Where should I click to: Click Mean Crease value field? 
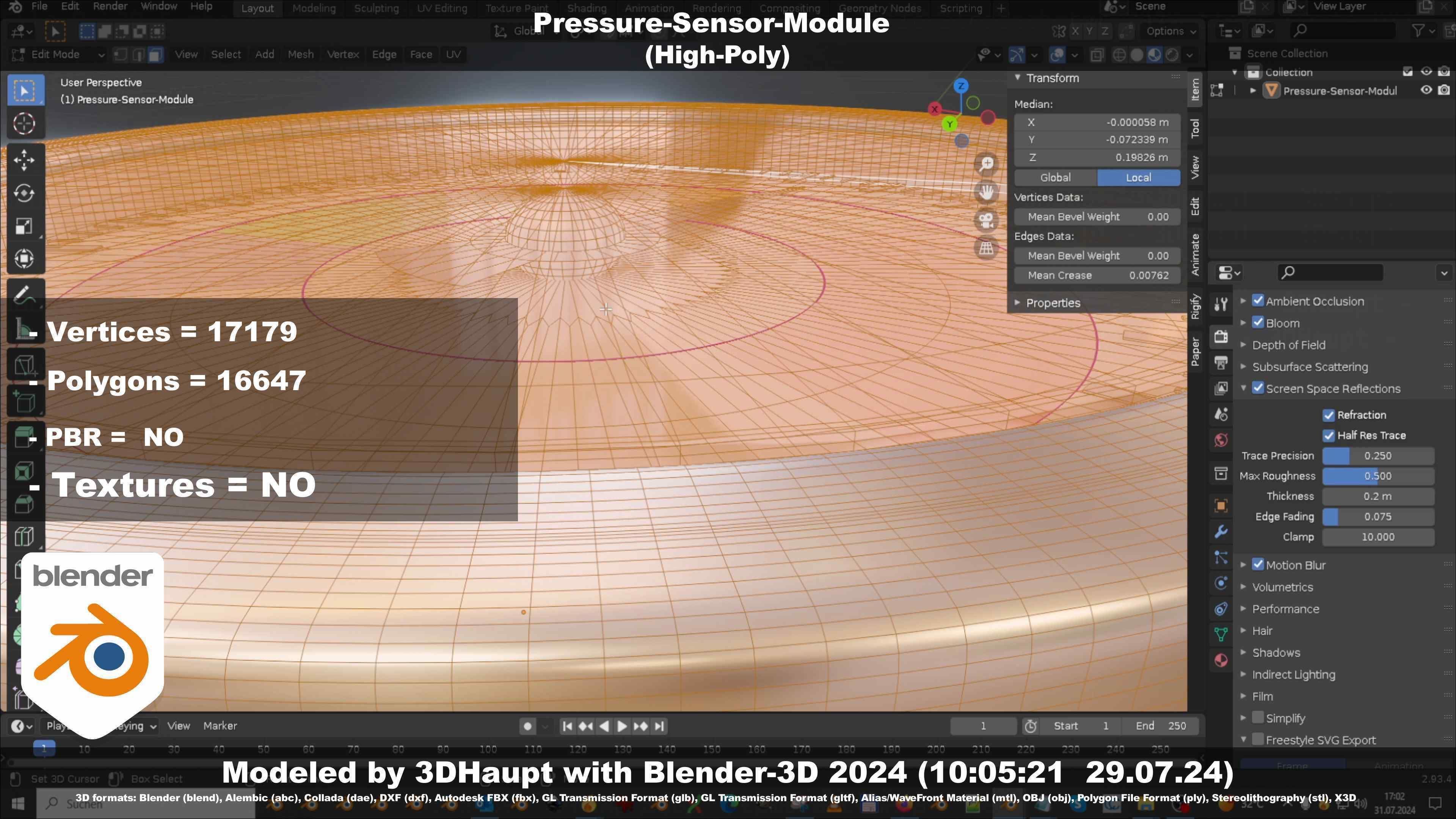click(x=1097, y=276)
